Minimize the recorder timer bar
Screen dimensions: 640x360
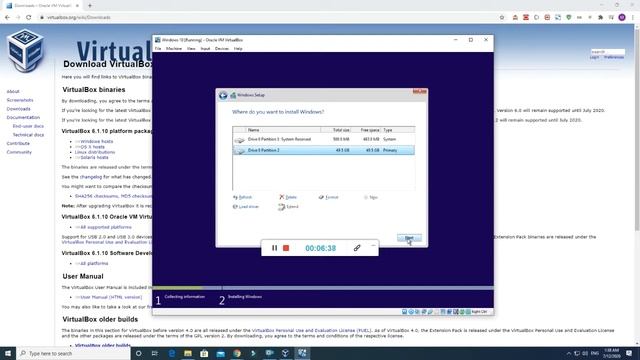373,246
